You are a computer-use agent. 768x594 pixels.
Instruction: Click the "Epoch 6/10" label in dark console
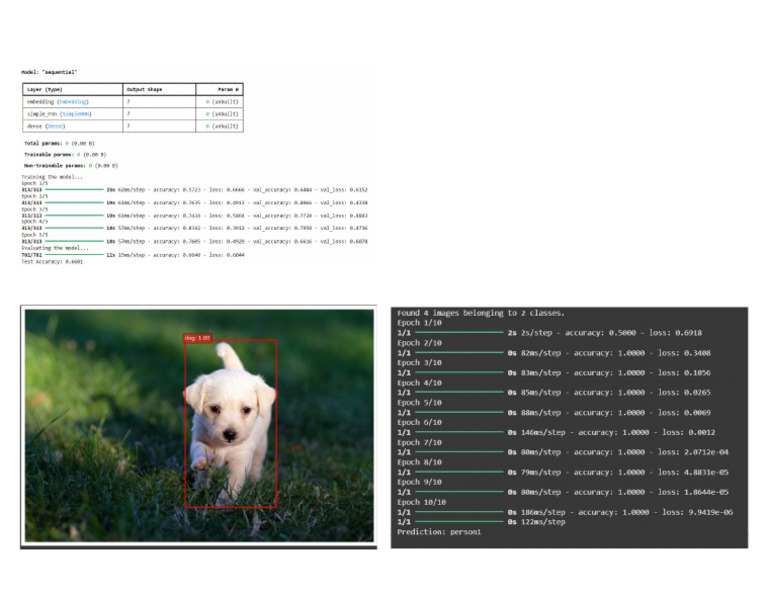tap(419, 422)
